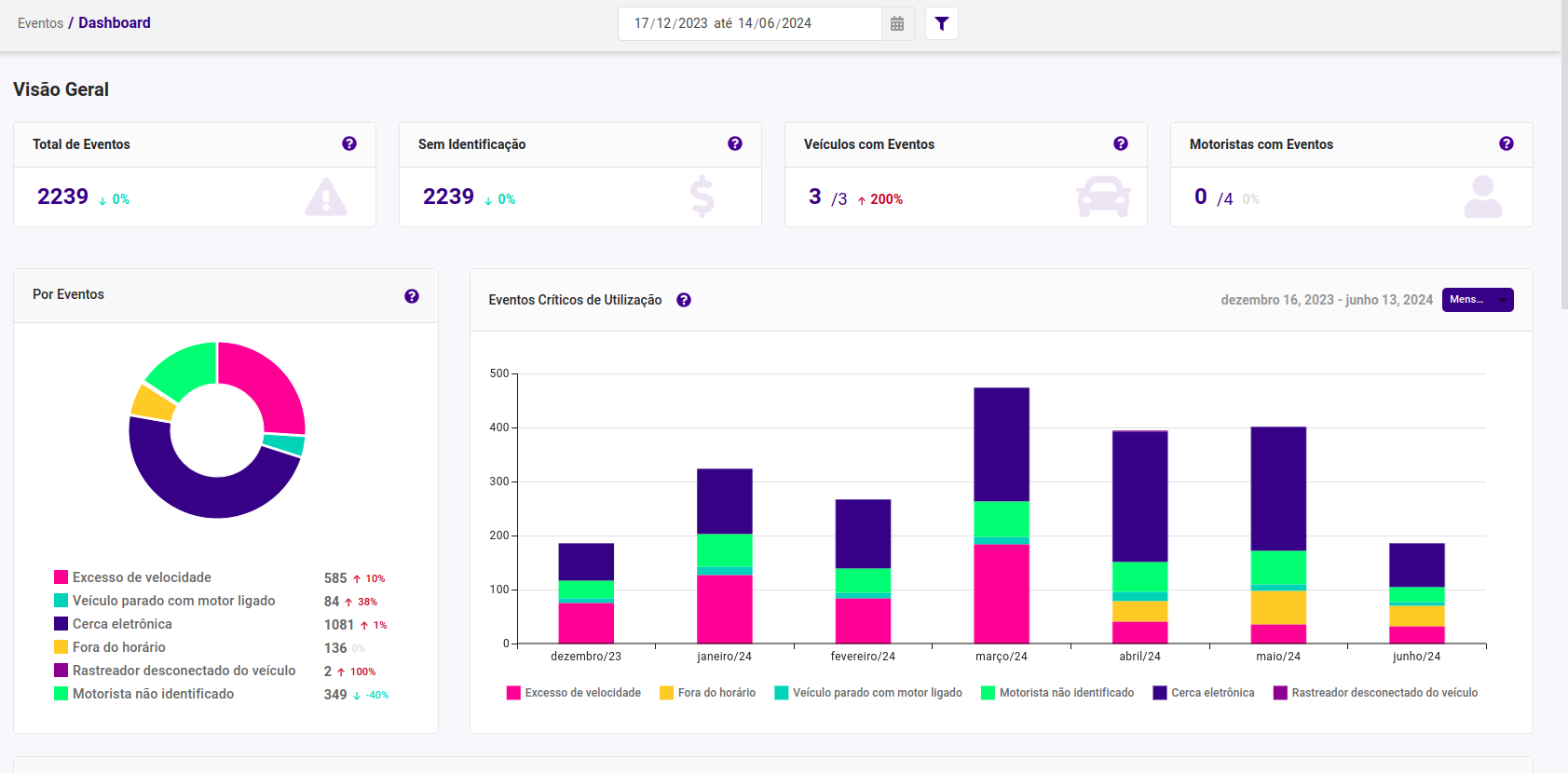Screen dimensions: 1568x773
Task: Toggle Excesso de velocidade in chart legend
Action: [574, 693]
